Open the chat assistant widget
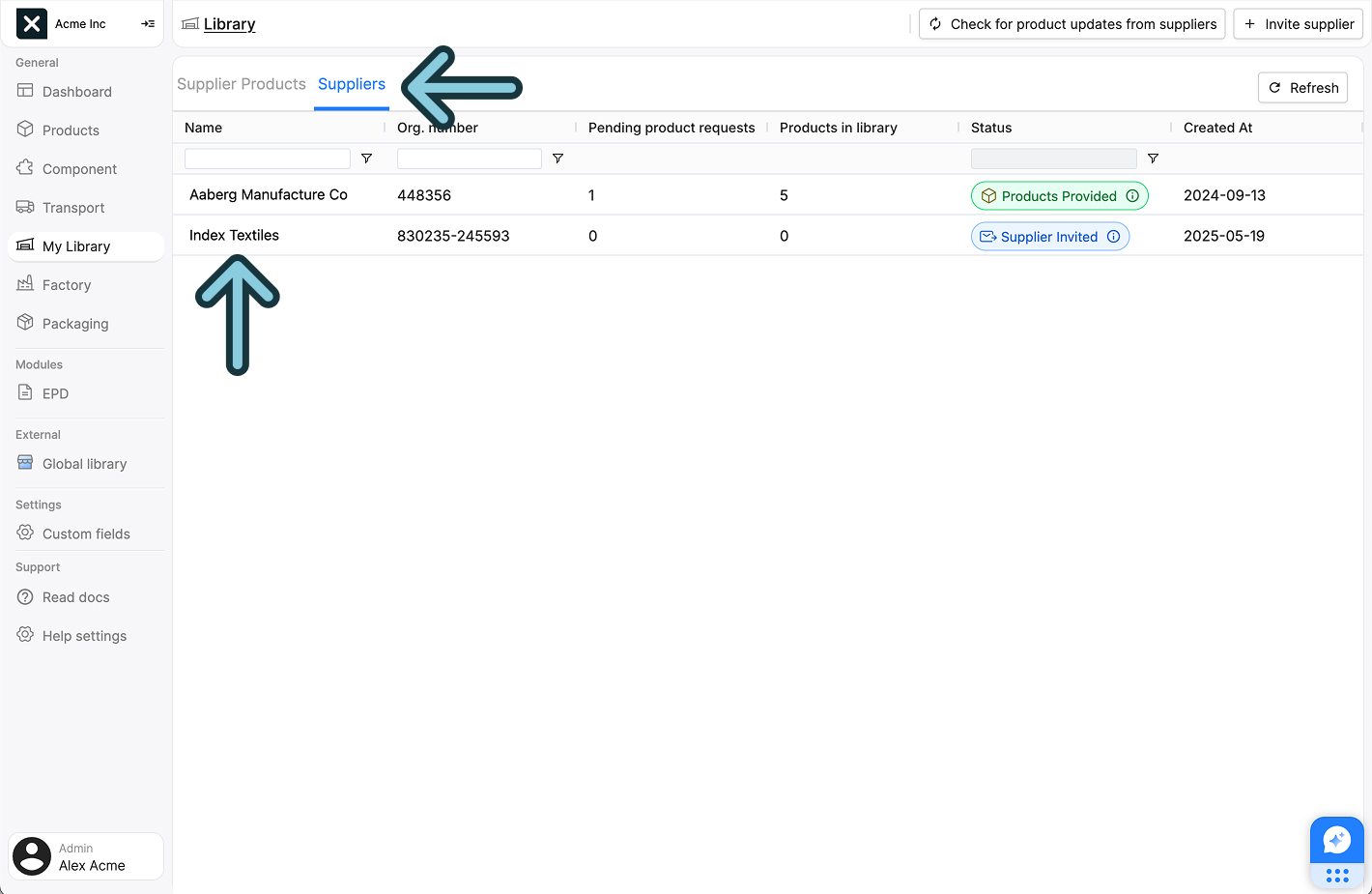Viewport: 1372px width, 894px height. [1336, 841]
